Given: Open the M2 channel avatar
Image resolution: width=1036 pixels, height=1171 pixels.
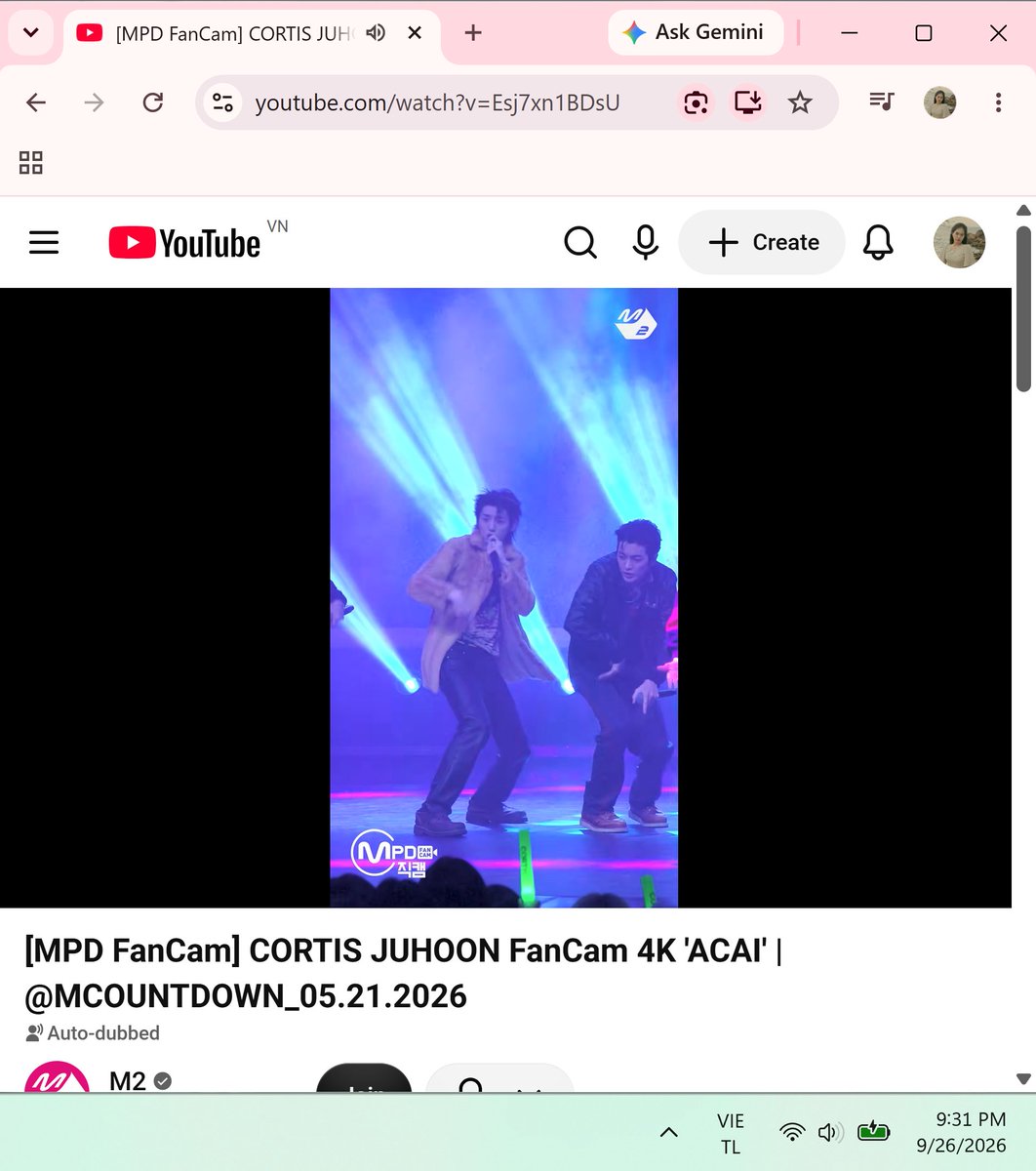Looking at the screenshot, I should coord(57,1077).
